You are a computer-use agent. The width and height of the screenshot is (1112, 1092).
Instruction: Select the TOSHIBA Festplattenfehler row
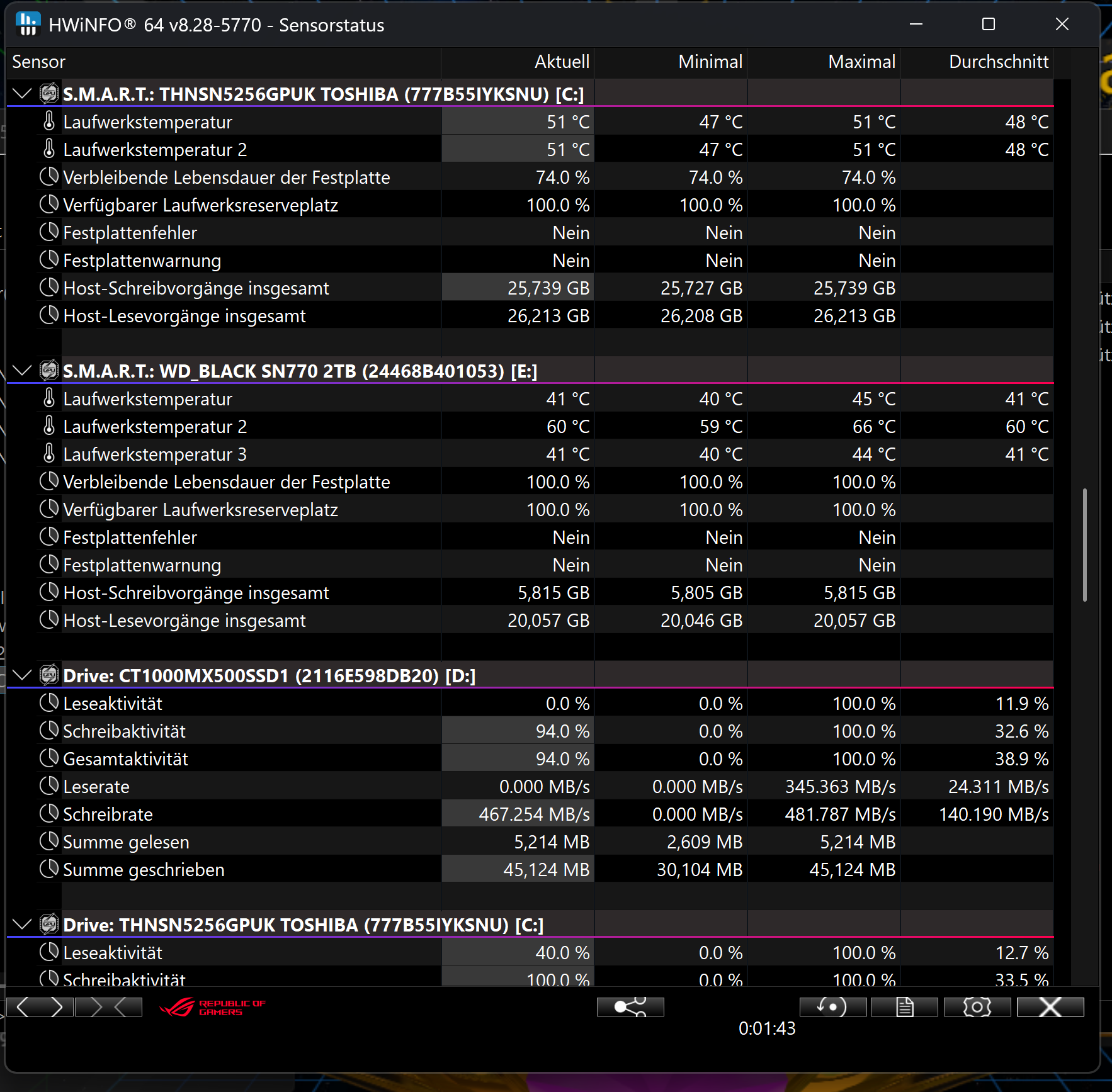coord(130,233)
